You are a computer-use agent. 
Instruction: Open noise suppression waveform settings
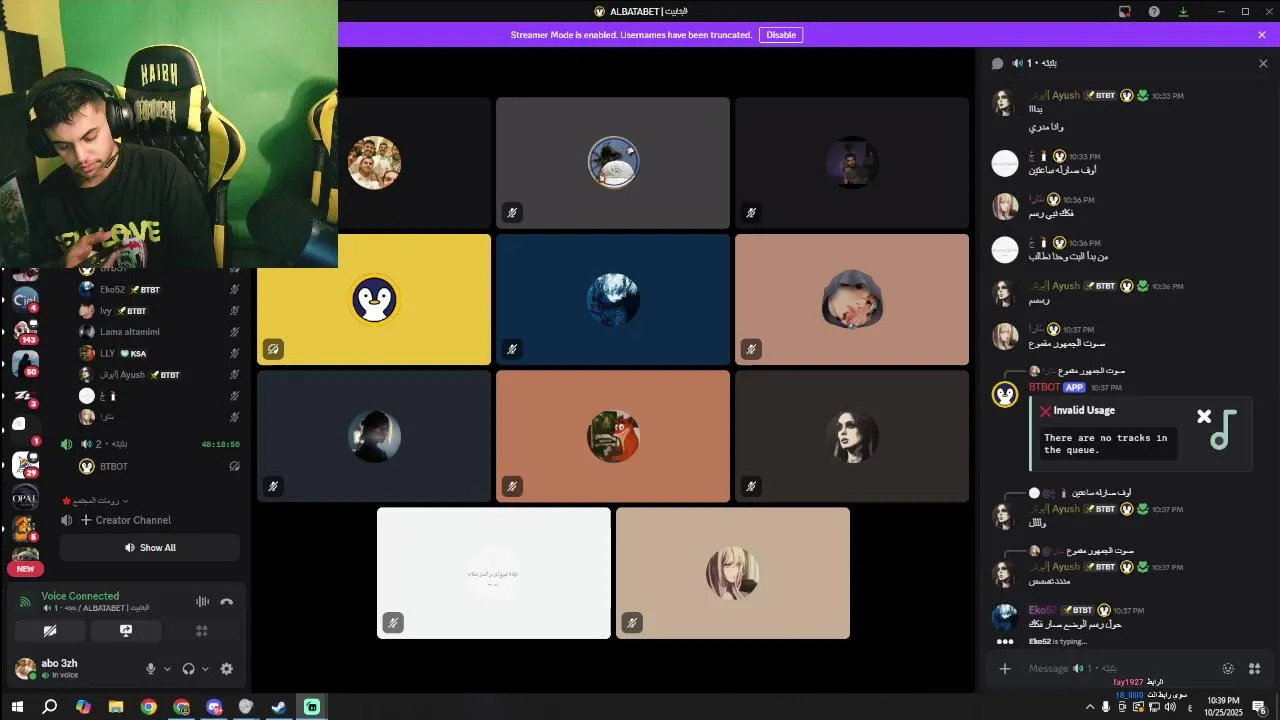202,602
